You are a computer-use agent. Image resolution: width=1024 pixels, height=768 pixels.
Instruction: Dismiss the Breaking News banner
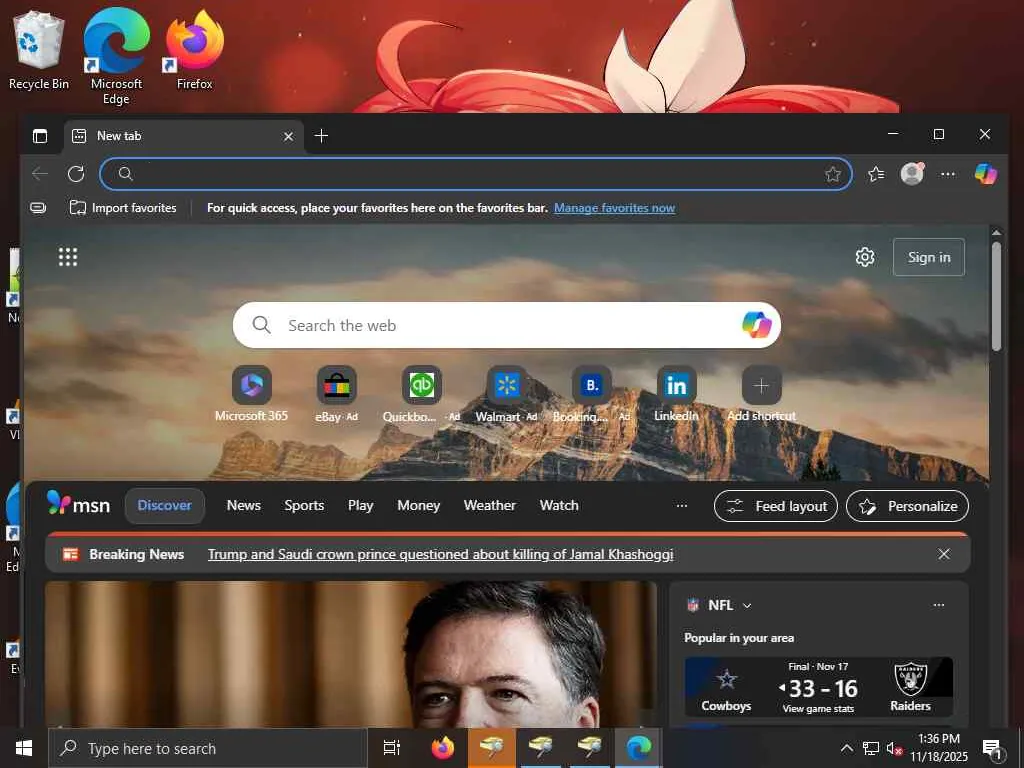click(x=944, y=554)
